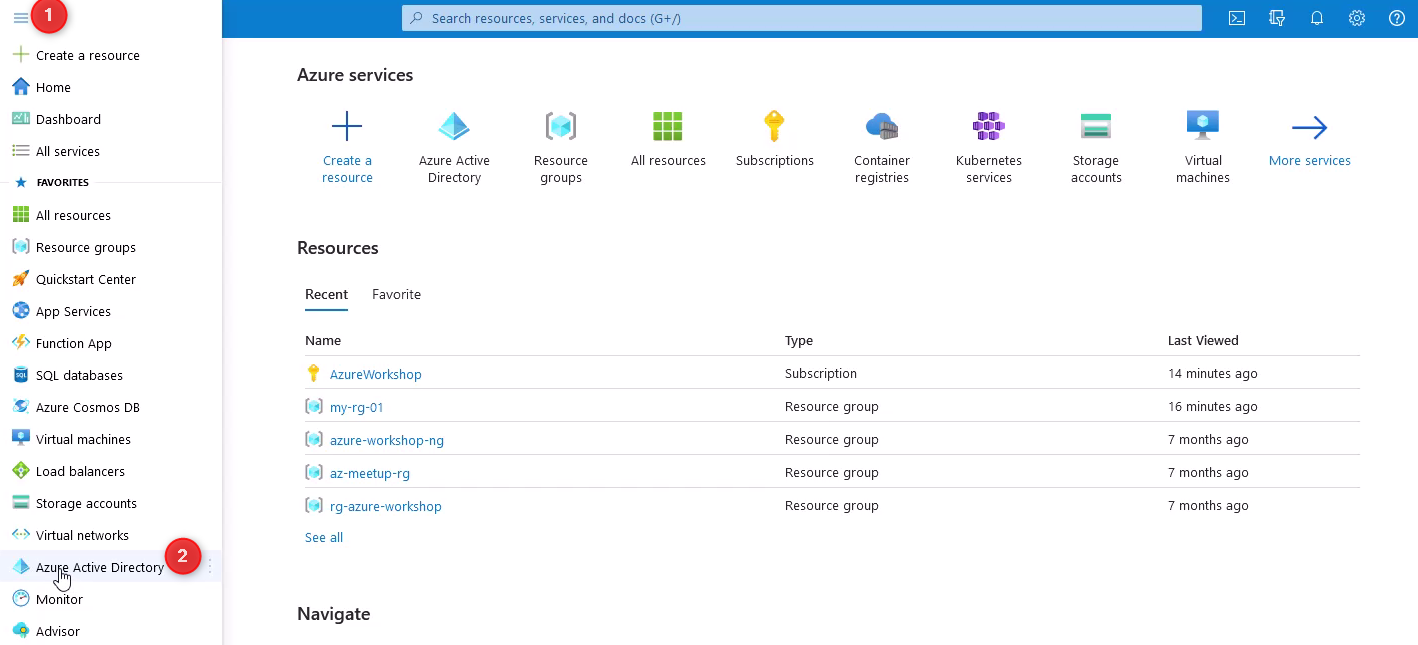Click '16 minutes ago' cell
1418x645 pixels.
(1213, 406)
